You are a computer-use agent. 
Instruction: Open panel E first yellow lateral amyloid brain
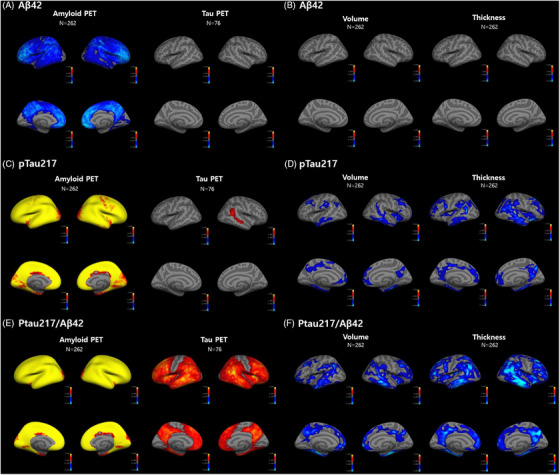click(39, 372)
